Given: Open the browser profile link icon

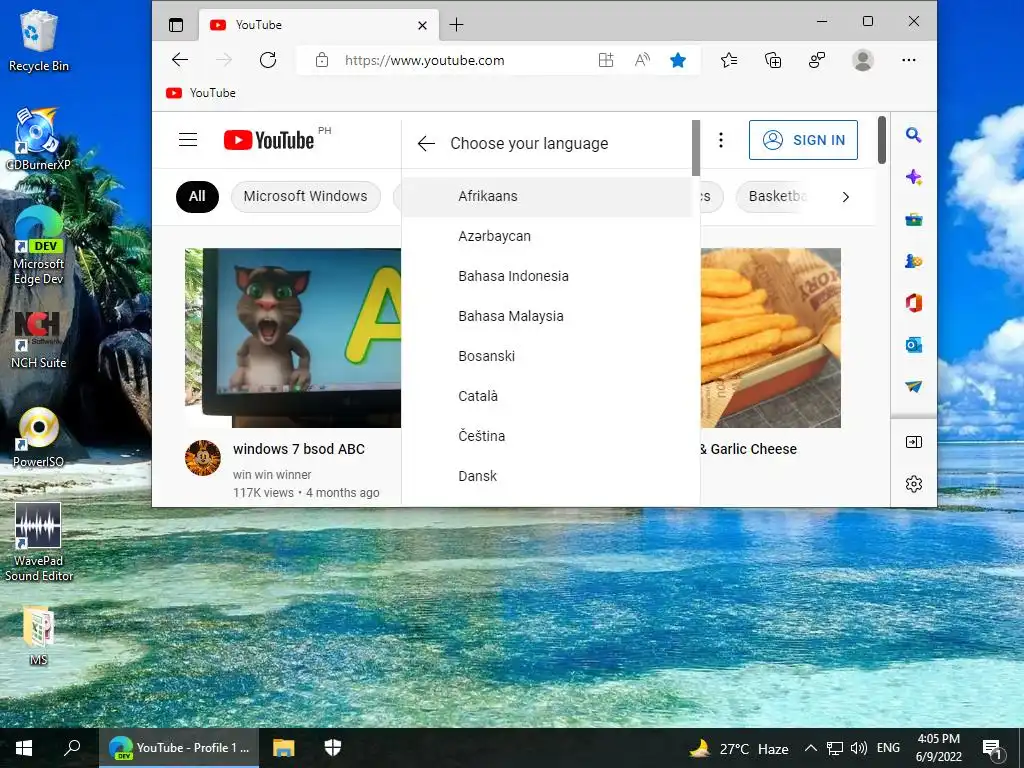Looking at the screenshot, I should (x=817, y=60).
